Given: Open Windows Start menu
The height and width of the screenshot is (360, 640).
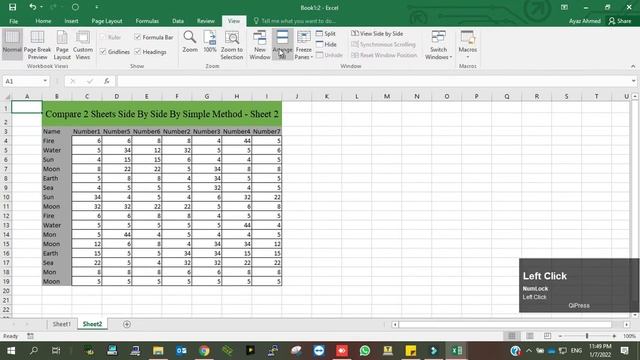Looking at the screenshot, I should 11,350.
